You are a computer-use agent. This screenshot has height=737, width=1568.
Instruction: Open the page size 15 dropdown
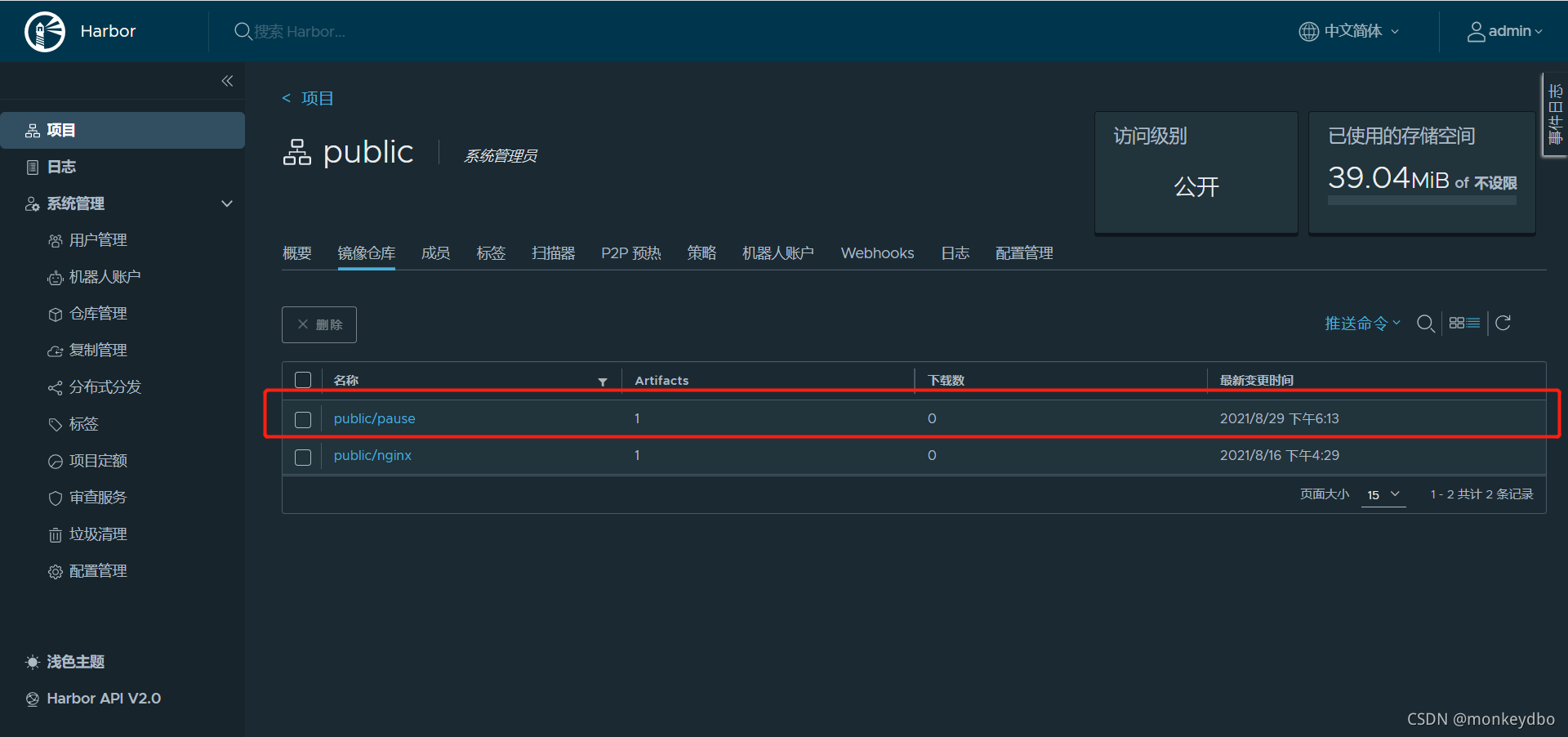pyautogui.click(x=1383, y=494)
